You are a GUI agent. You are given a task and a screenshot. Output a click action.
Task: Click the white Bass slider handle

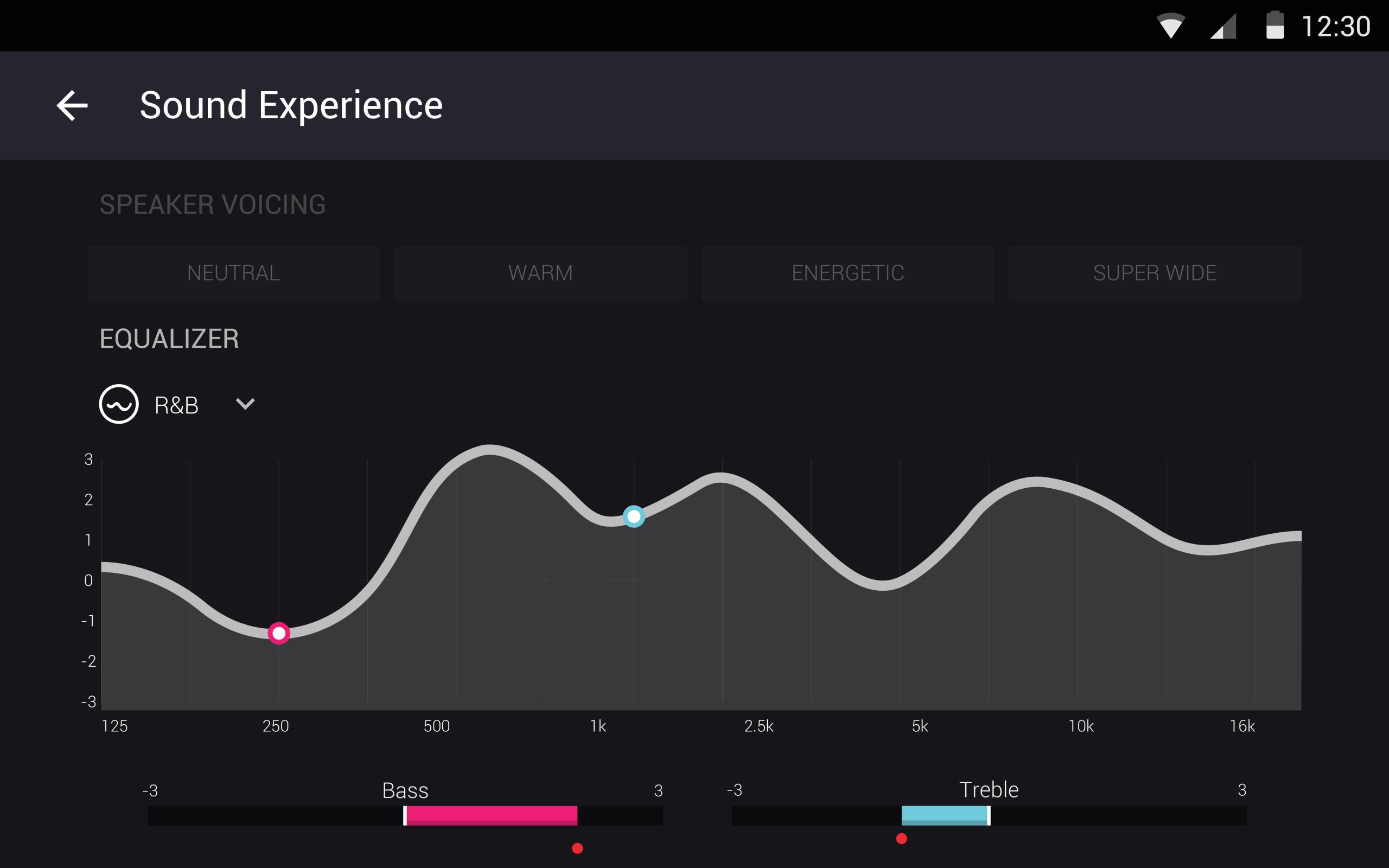pyautogui.click(x=405, y=816)
